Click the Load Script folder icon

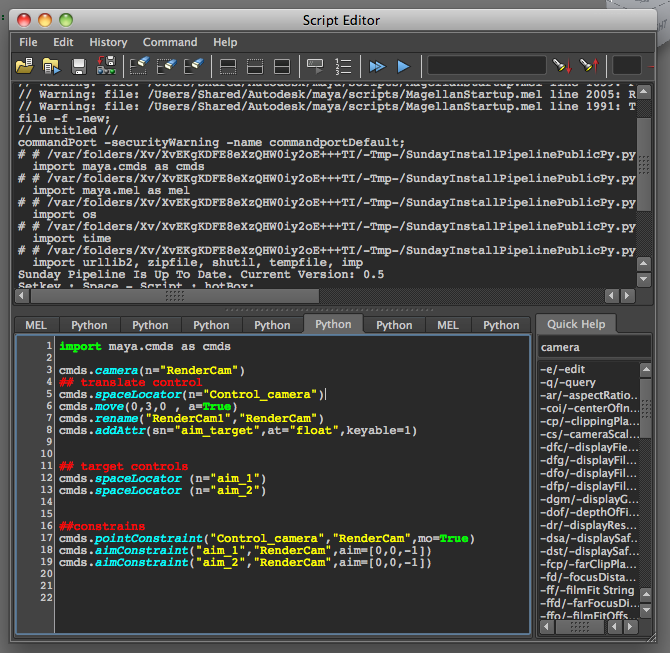click(24, 66)
